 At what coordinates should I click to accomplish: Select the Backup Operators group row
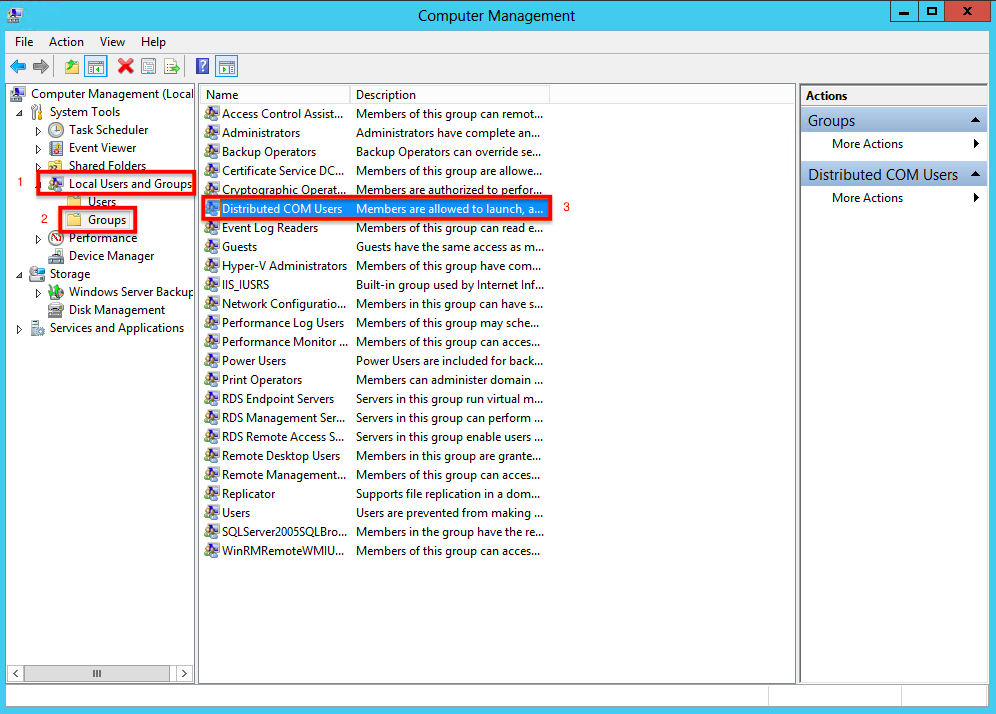click(x=375, y=152)
